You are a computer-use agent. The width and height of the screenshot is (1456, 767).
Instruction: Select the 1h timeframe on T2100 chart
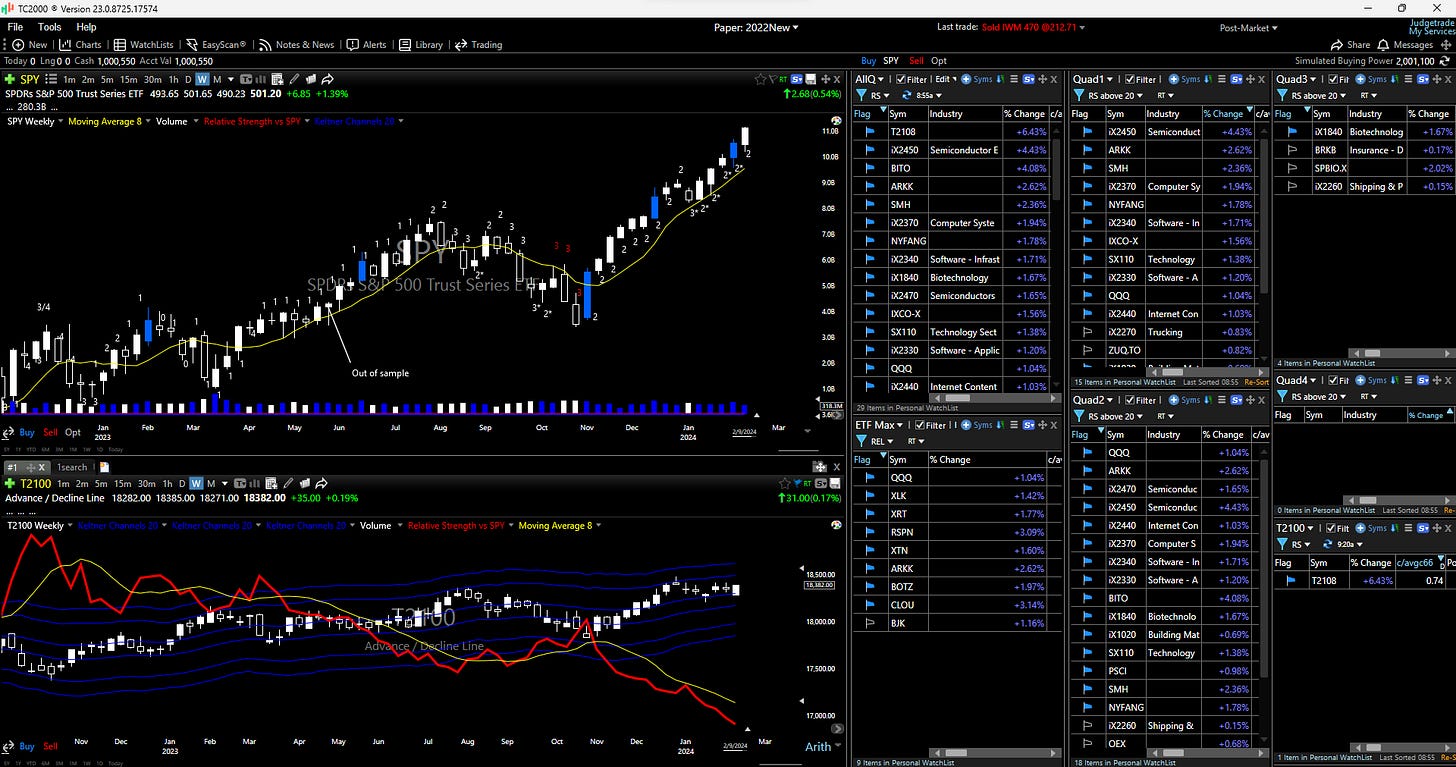point(168,484)
